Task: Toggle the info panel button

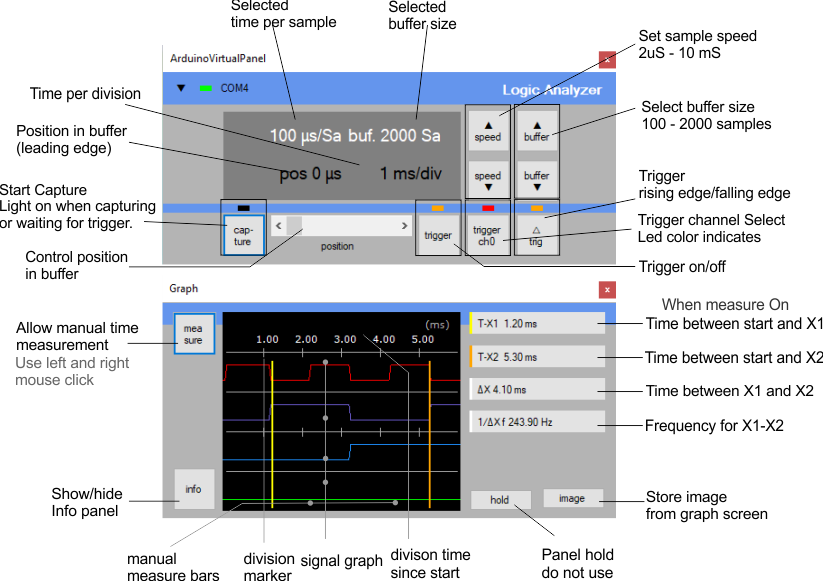Action: pyautogui.click(x=194, y=489)
